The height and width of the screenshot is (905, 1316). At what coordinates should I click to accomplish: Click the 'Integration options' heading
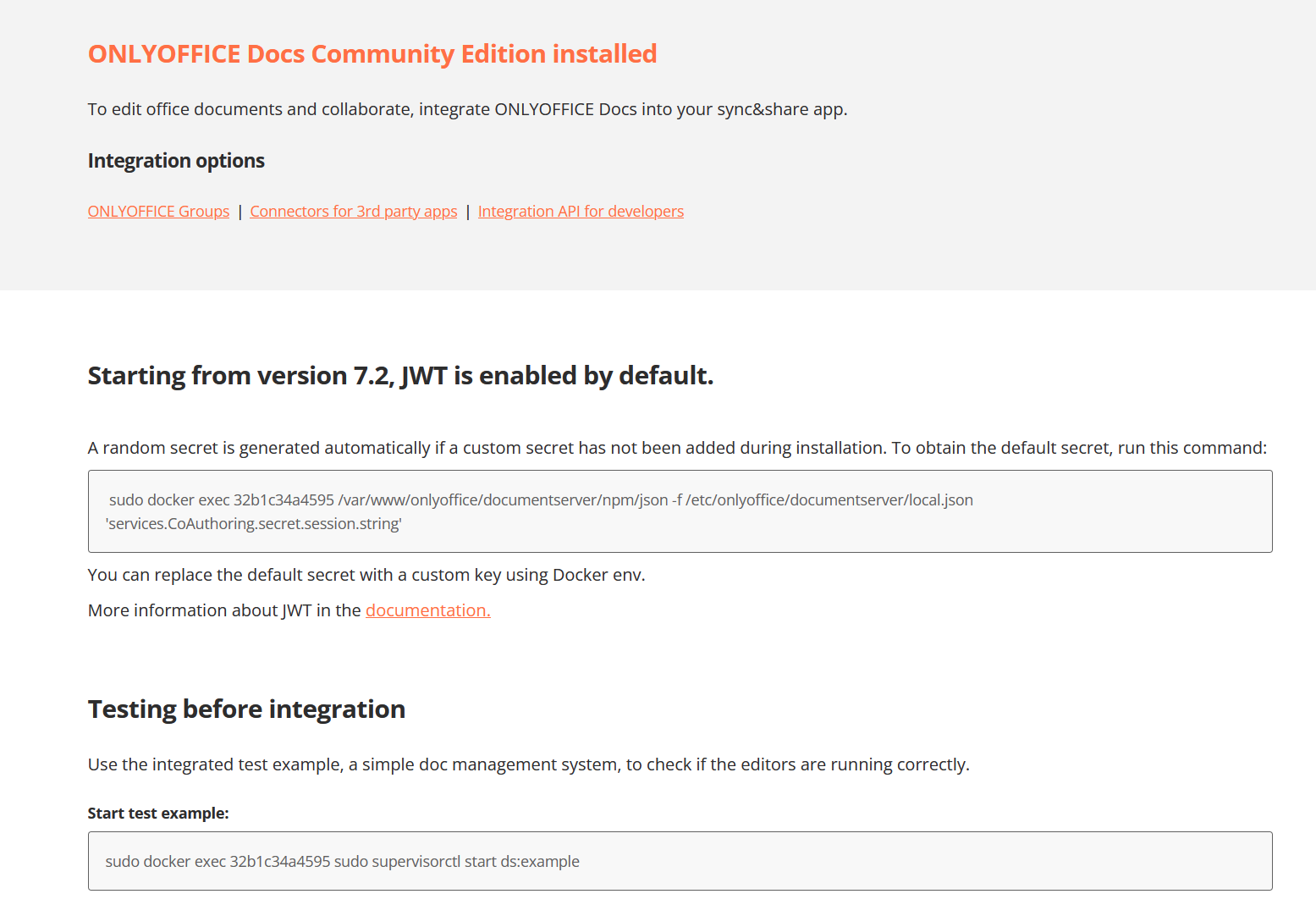pos(176,161)
